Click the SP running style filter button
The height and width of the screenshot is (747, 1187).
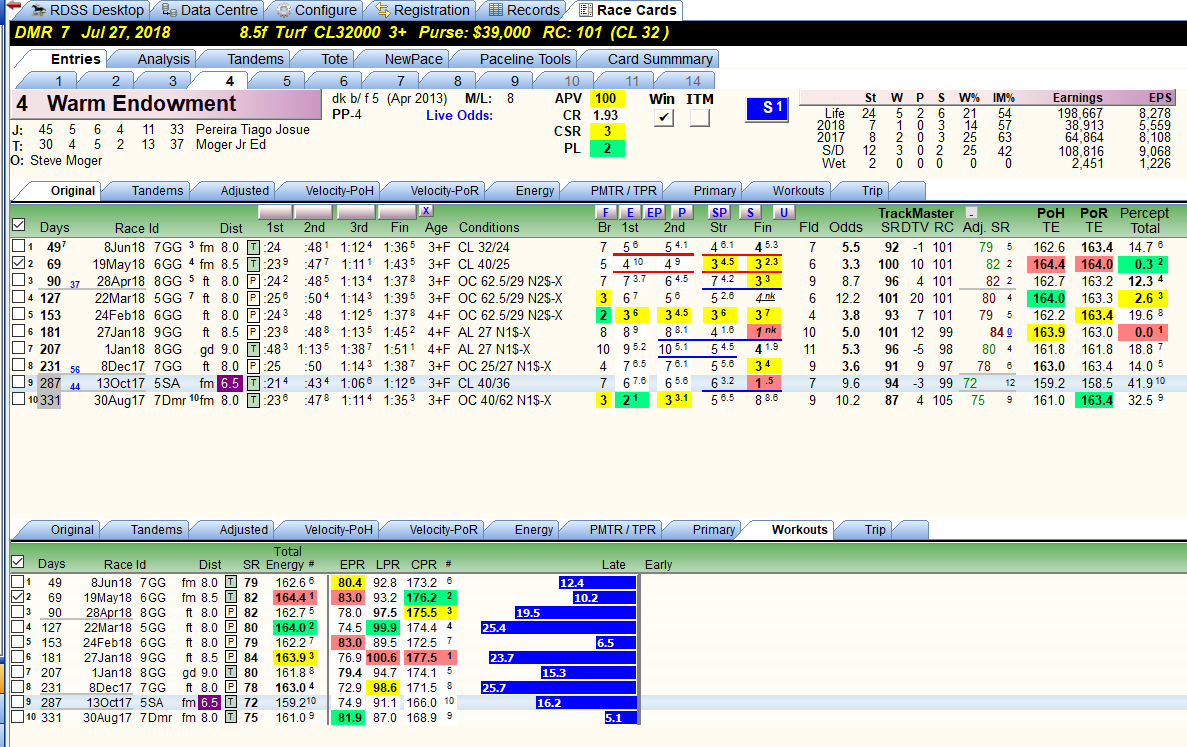[x=719, y=213]
